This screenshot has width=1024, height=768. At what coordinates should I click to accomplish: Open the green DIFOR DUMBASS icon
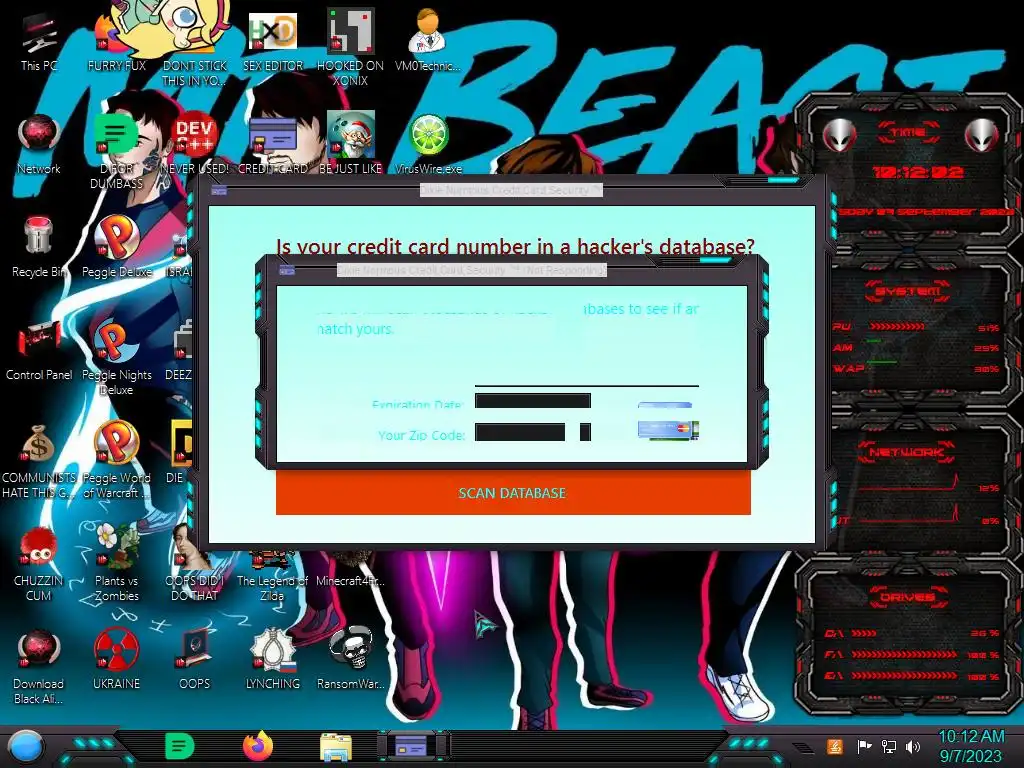[x=116, y=150]
